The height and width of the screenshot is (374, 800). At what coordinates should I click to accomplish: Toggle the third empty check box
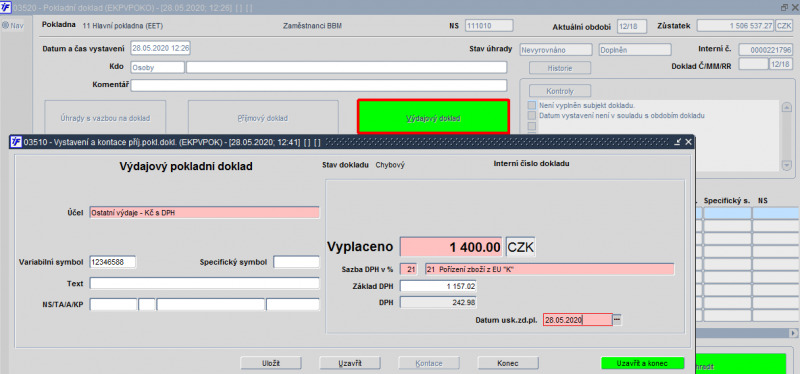[x=532, y=126]
